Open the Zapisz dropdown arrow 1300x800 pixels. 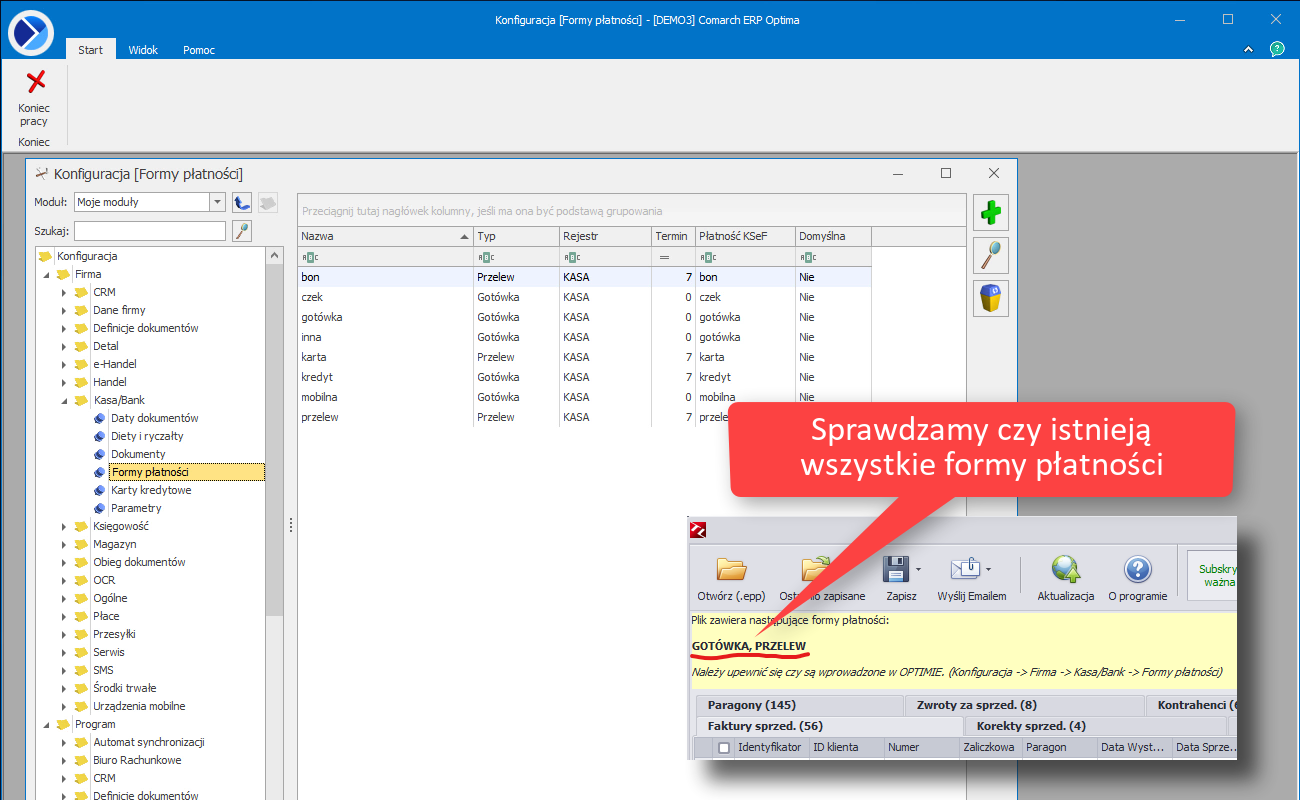click(918, 570)
